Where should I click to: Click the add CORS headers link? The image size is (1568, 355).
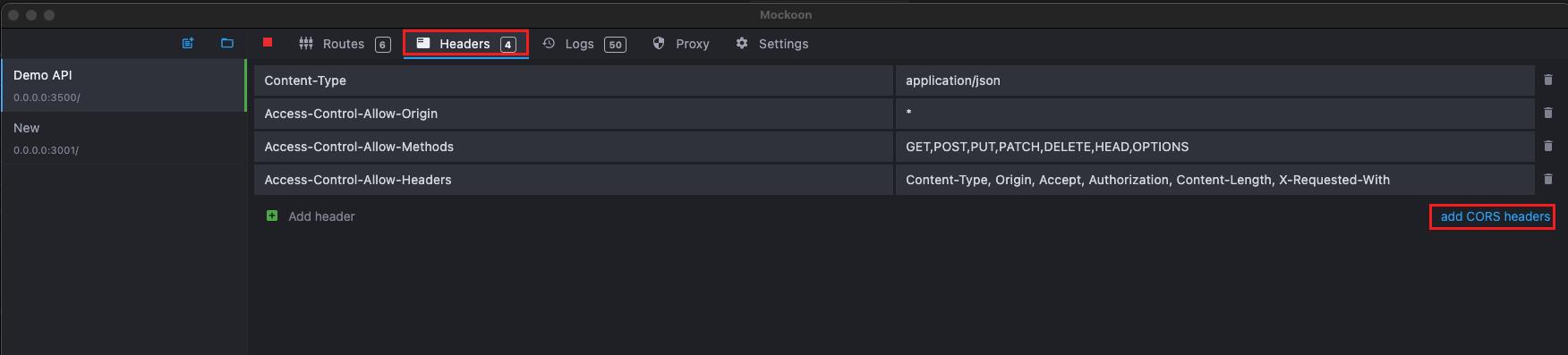click(1495, 216)
